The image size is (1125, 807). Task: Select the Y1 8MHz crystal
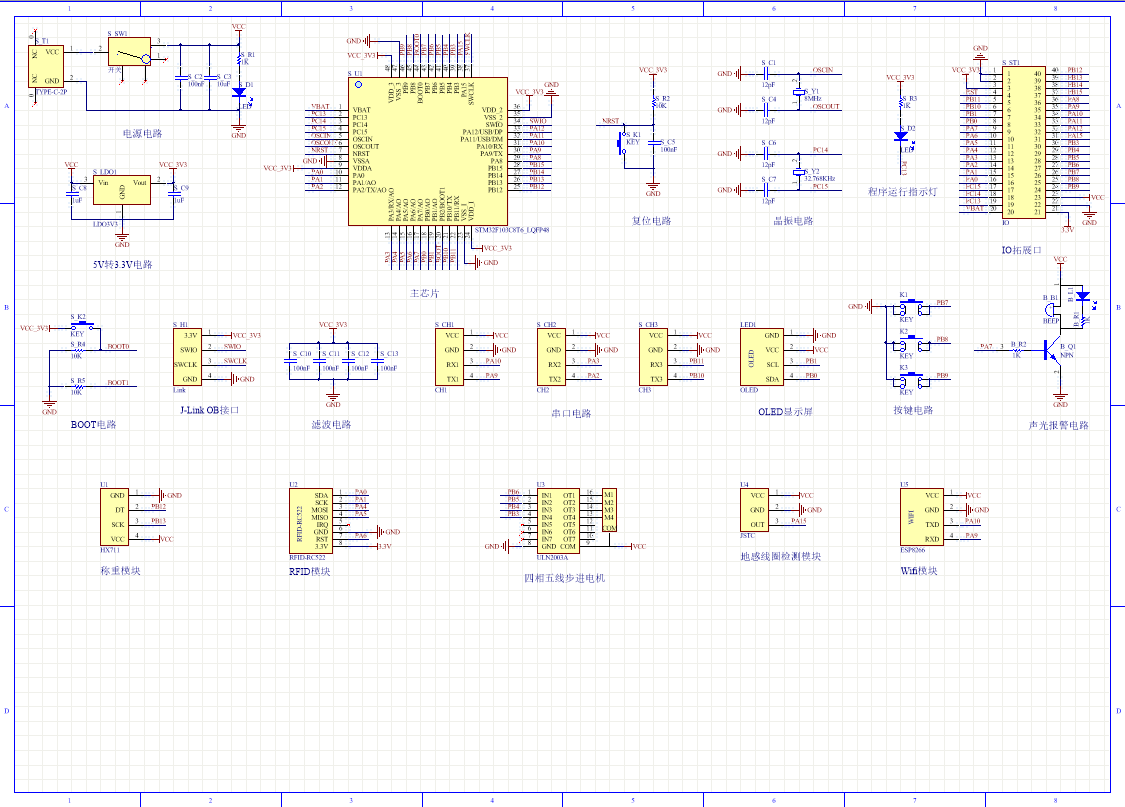click(x=799, y=93)
